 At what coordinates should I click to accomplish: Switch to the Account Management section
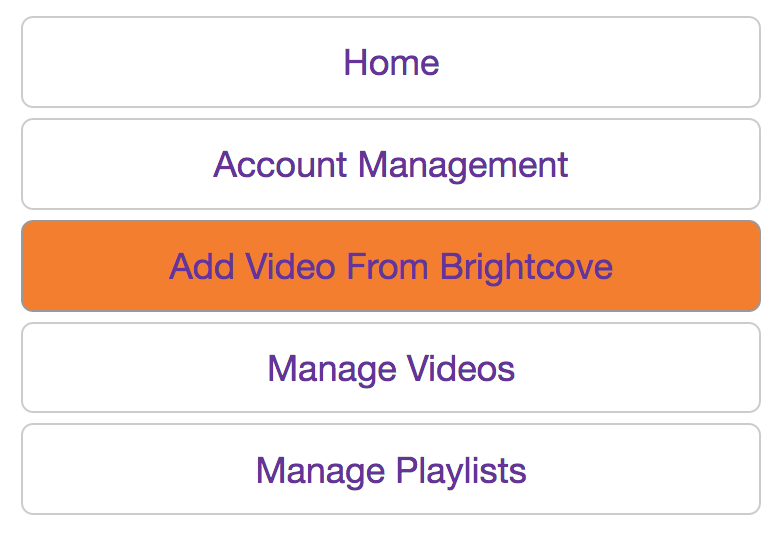point(391,165)
